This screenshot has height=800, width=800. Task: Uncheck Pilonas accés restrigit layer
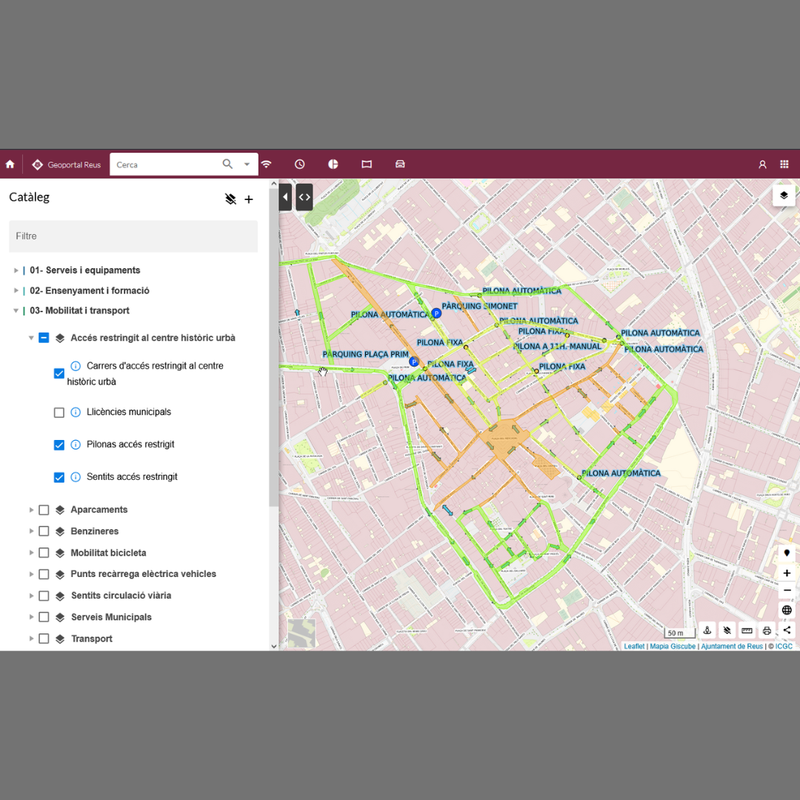click(x=59, y=445)
